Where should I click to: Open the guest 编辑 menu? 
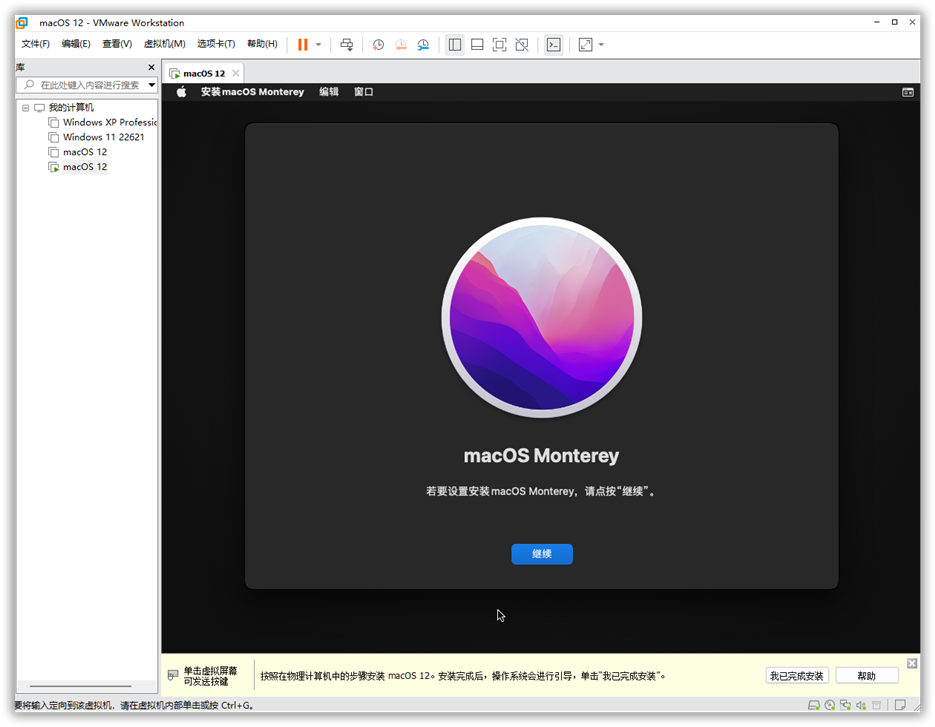[x=329, y=92]
